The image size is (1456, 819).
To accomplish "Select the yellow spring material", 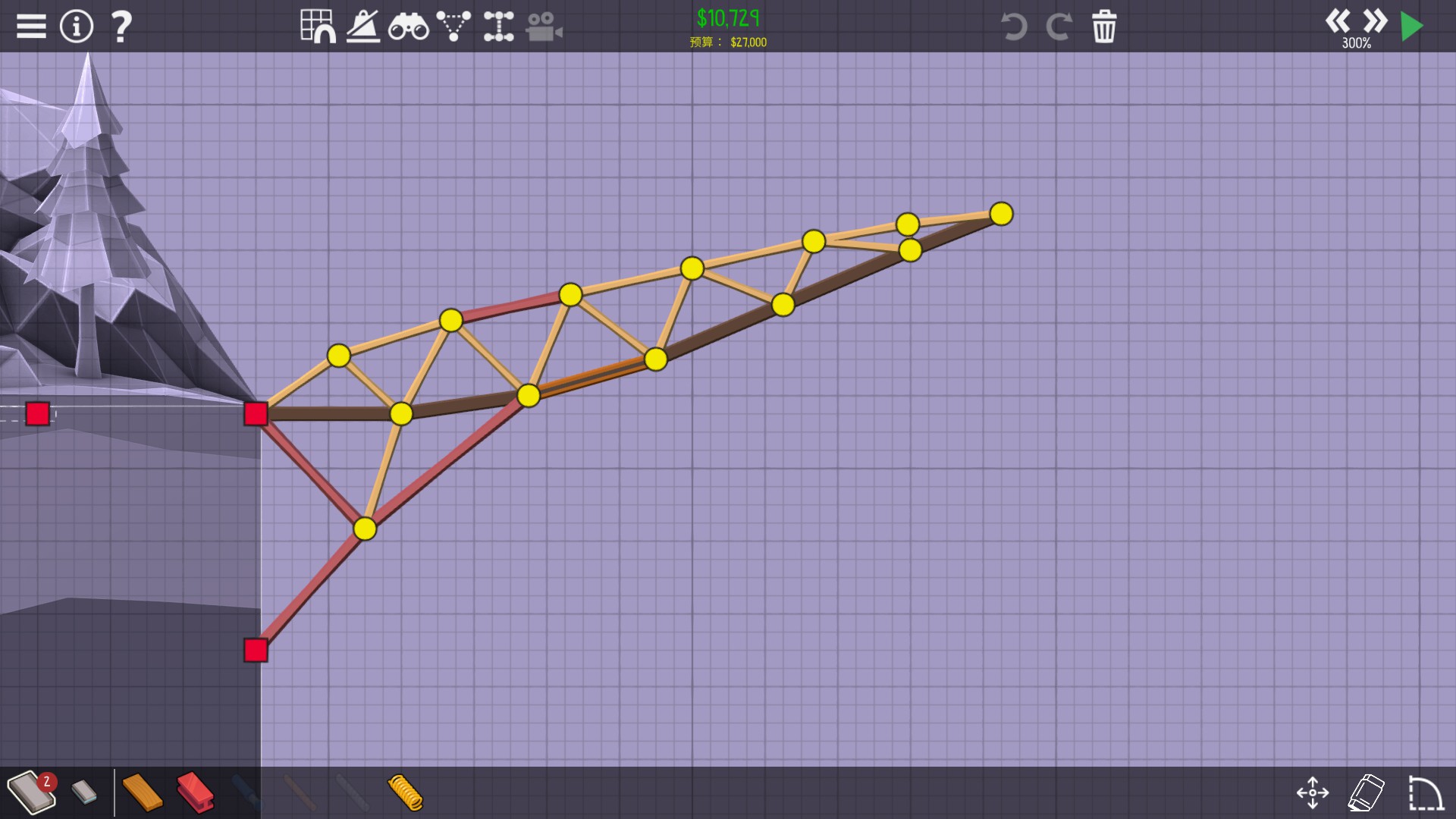I will click(x=405, y=792).
